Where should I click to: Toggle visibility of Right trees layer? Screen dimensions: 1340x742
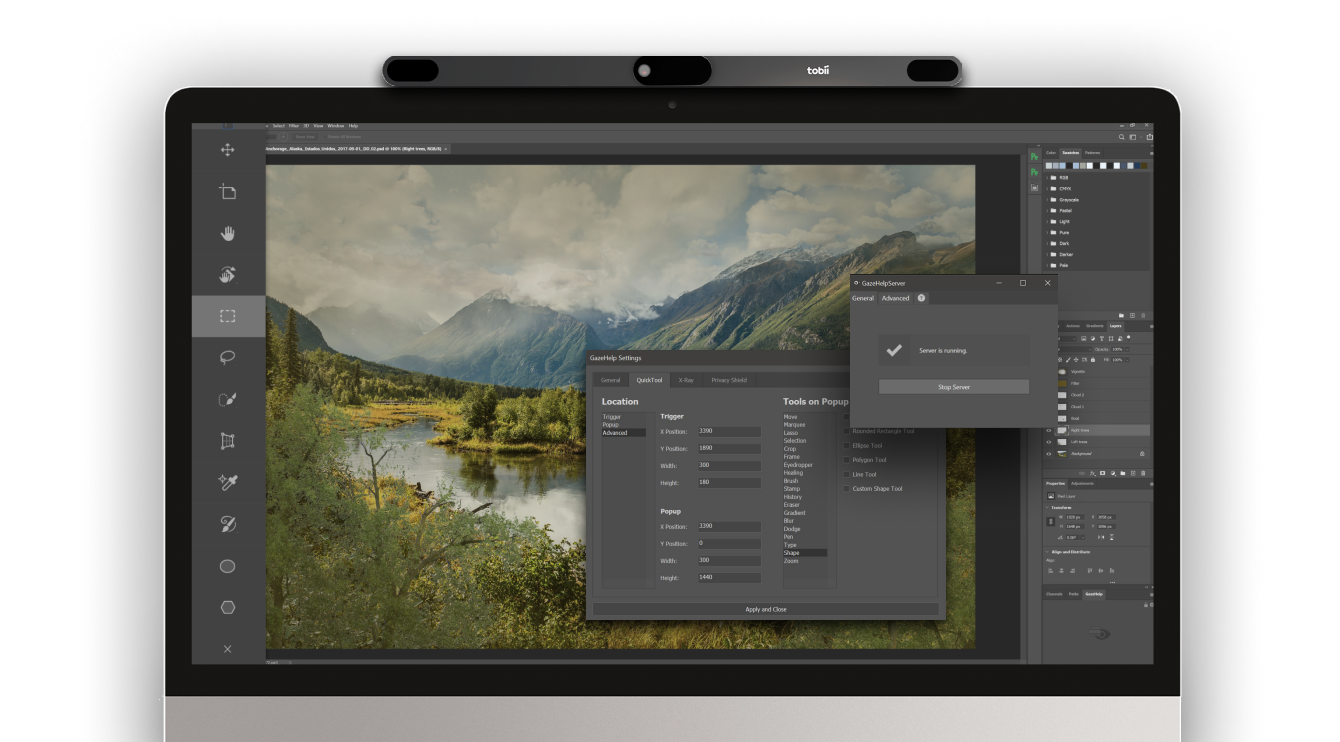pos(1049,430)
